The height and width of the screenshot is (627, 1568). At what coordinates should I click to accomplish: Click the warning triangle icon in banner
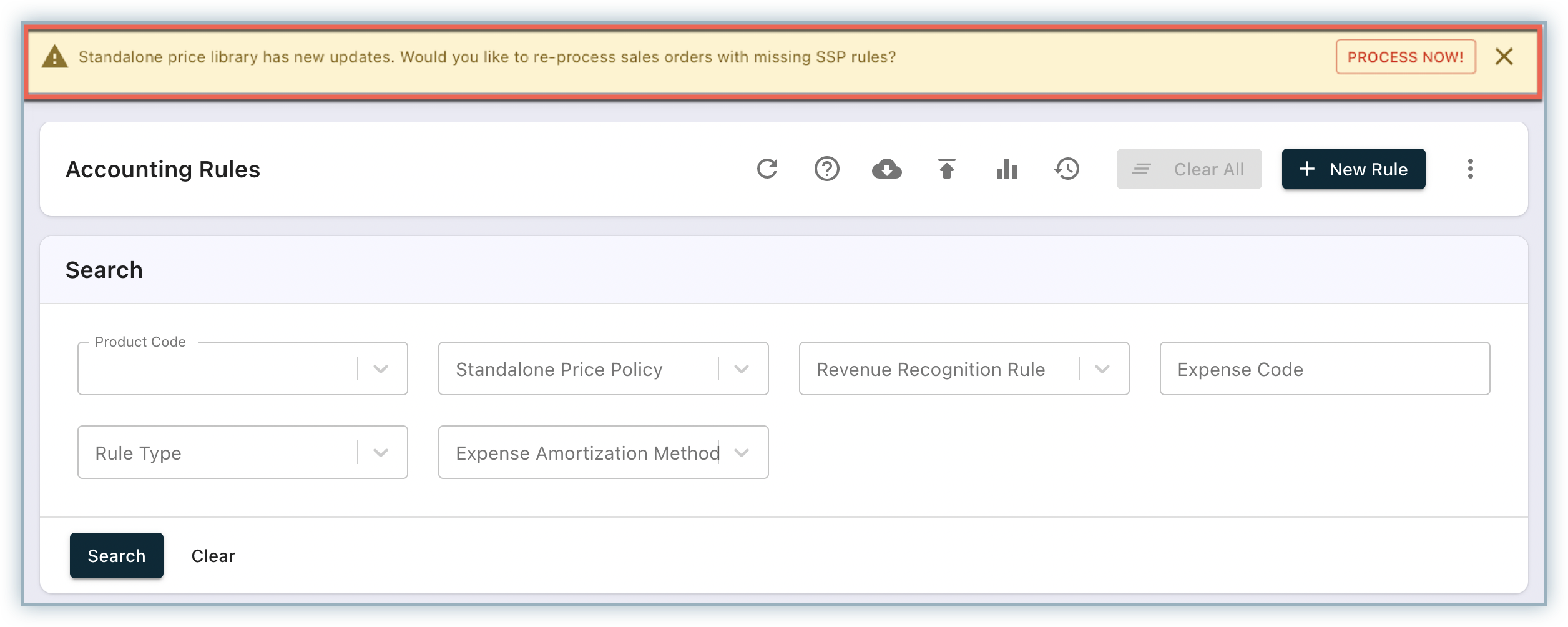pos(55,57)
